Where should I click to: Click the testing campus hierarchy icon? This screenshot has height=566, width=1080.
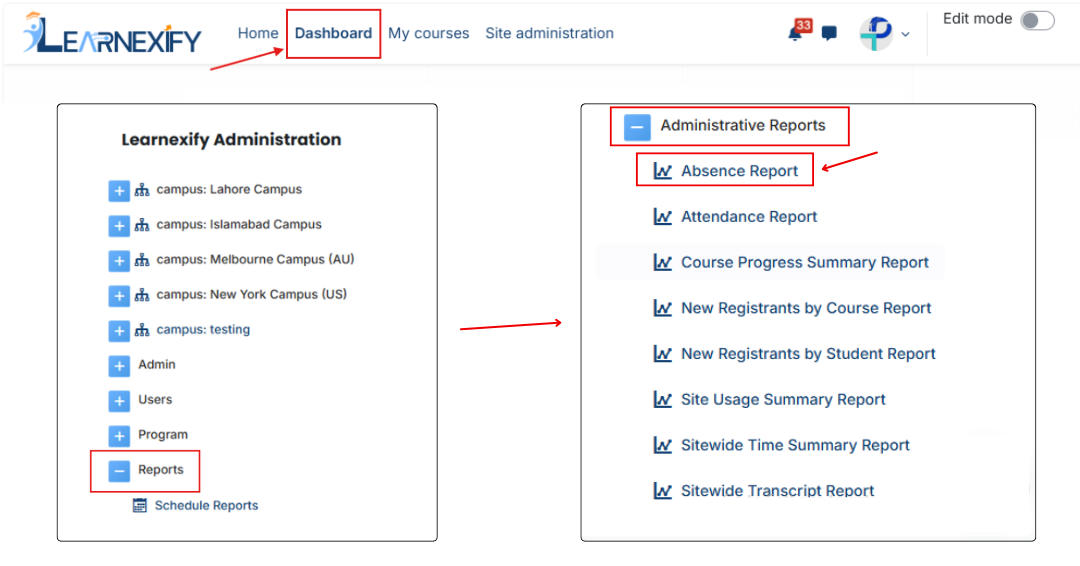(x=142, y=331)
